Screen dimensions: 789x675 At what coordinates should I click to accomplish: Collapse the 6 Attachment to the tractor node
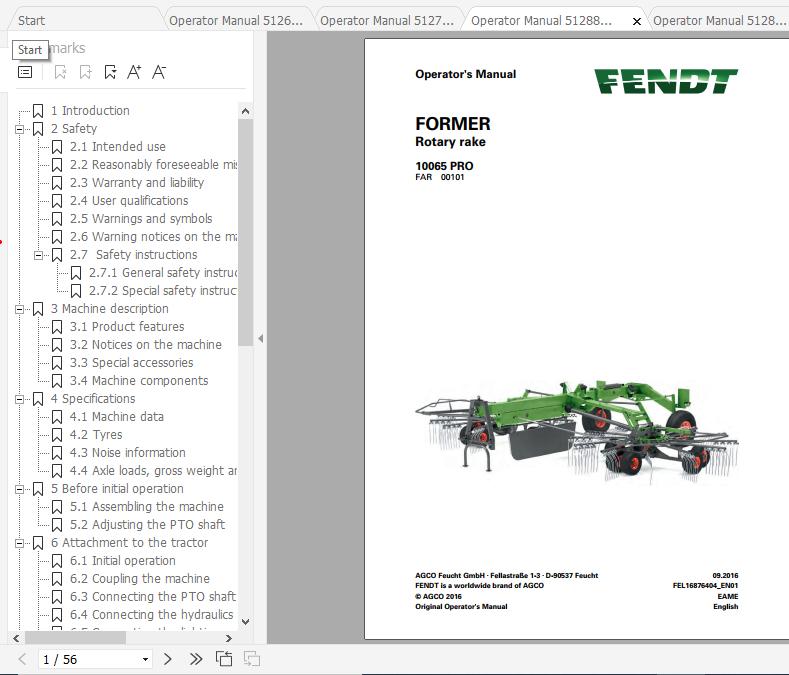pos(19,544)
